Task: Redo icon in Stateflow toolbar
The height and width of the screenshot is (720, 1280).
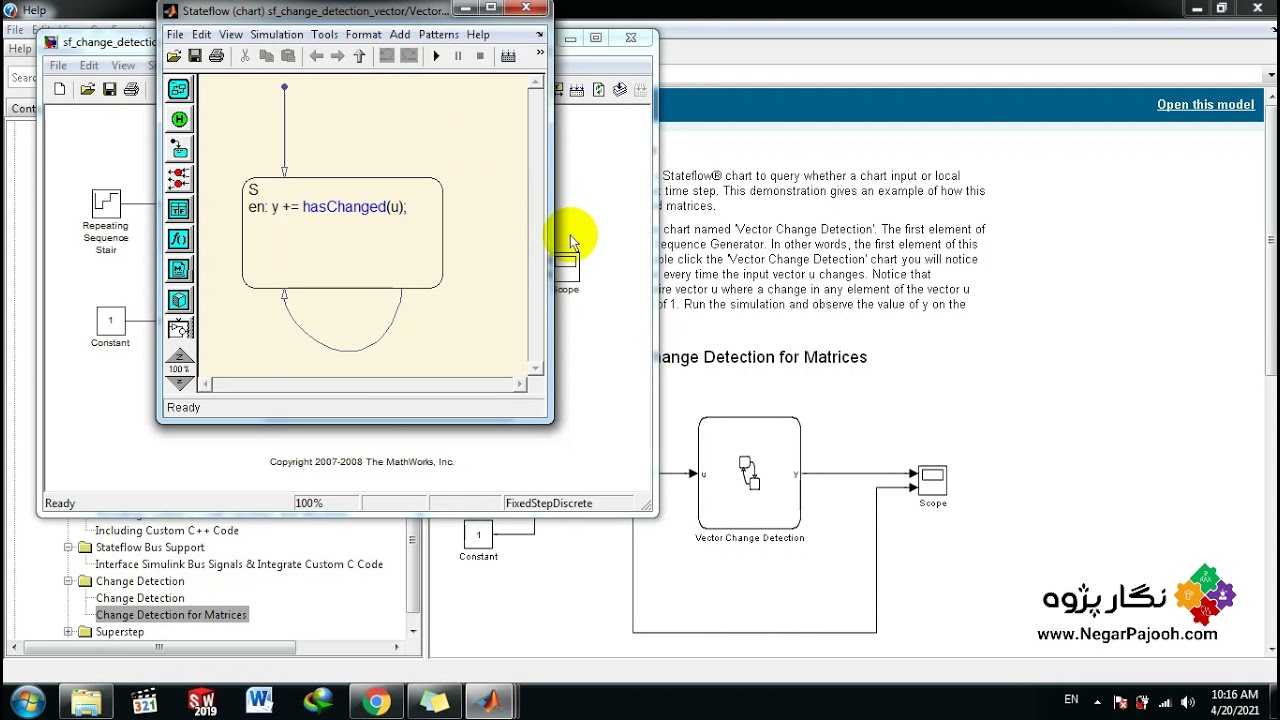Action: 408,56
